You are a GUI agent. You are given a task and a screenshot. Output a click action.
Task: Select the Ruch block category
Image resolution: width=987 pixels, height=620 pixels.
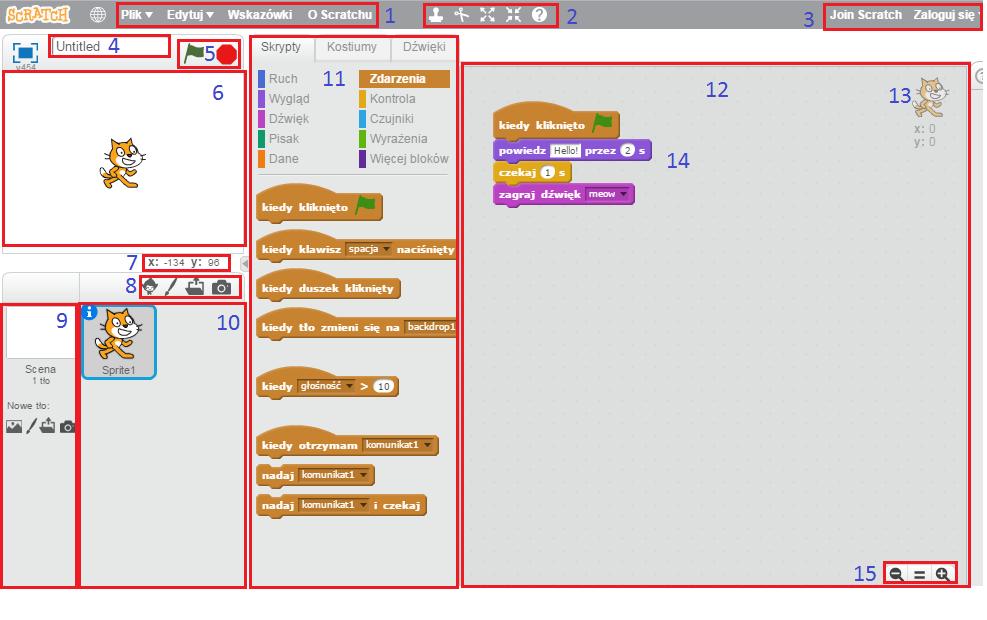(278, 79)
